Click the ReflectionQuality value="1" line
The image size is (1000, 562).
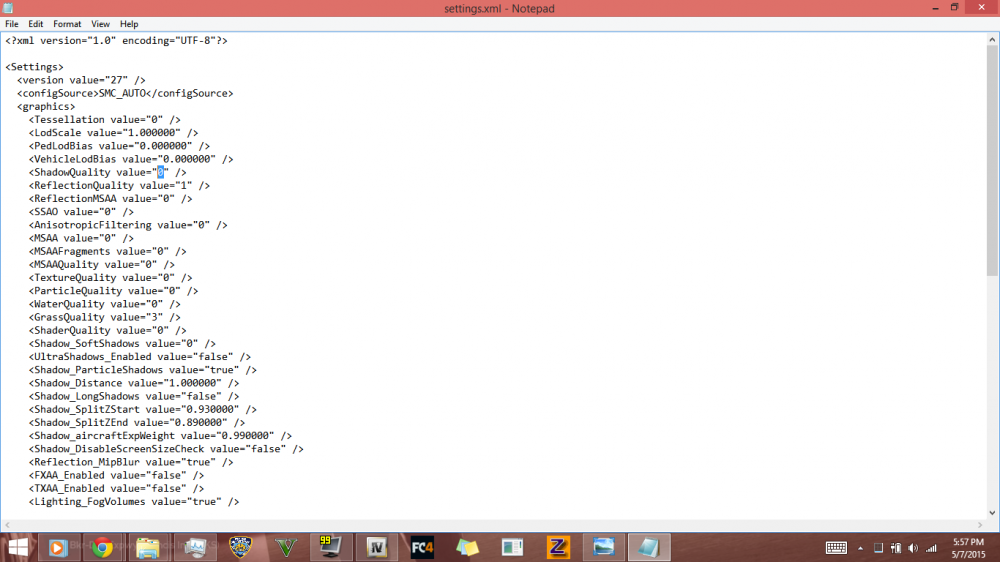click(119, 185)
